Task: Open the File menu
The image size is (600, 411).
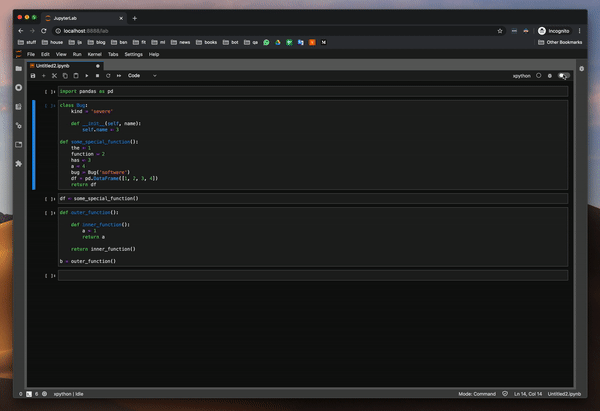Action: tap(31, 54)
